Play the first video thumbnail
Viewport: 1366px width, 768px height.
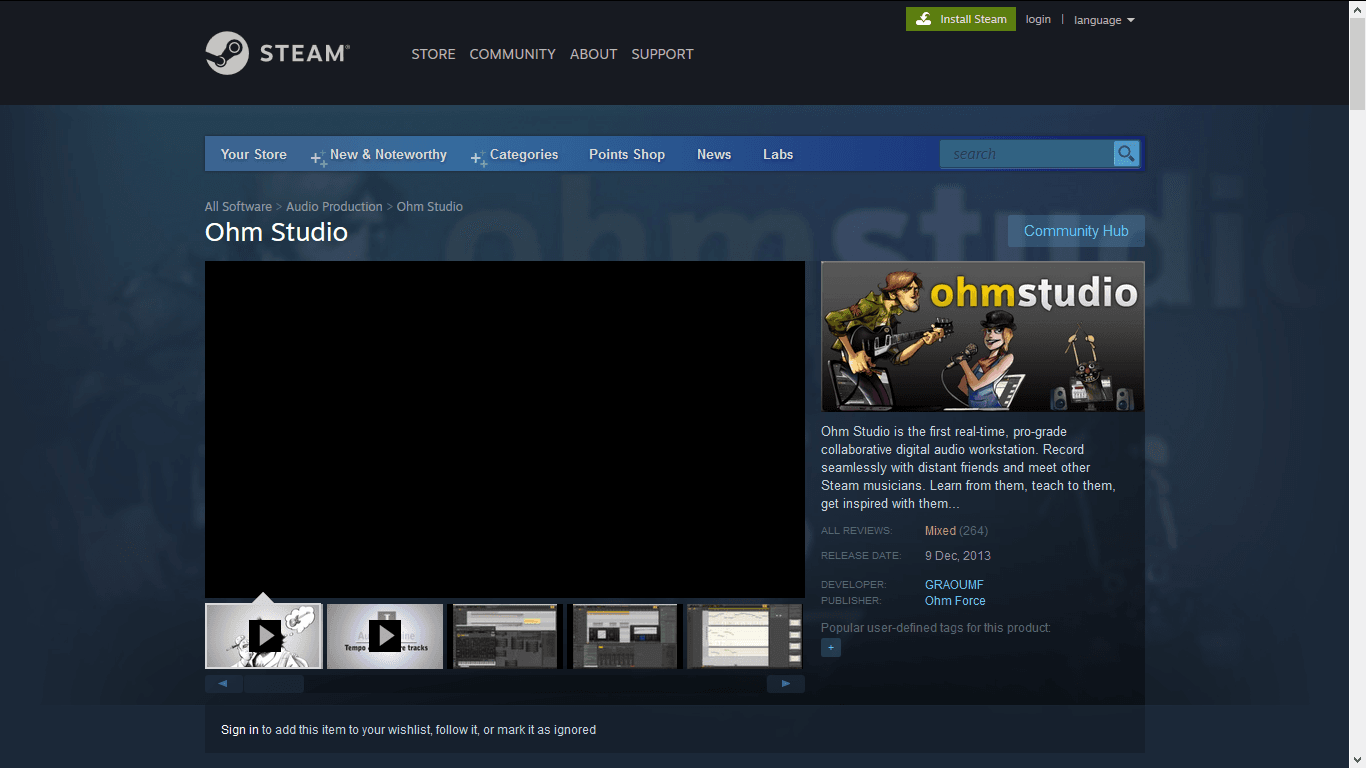click(264, 636)
